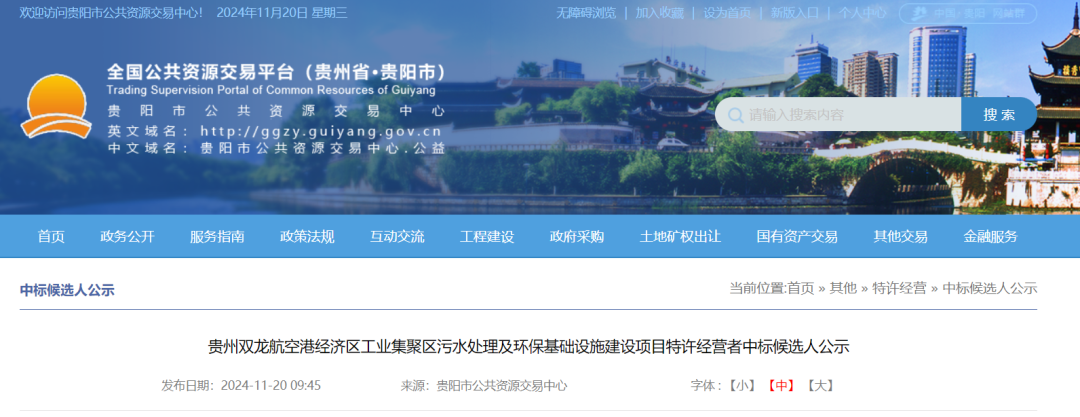Click 加入收藏 add to favorites link
The image size is (1080, 417).
[x=659, y=12]
